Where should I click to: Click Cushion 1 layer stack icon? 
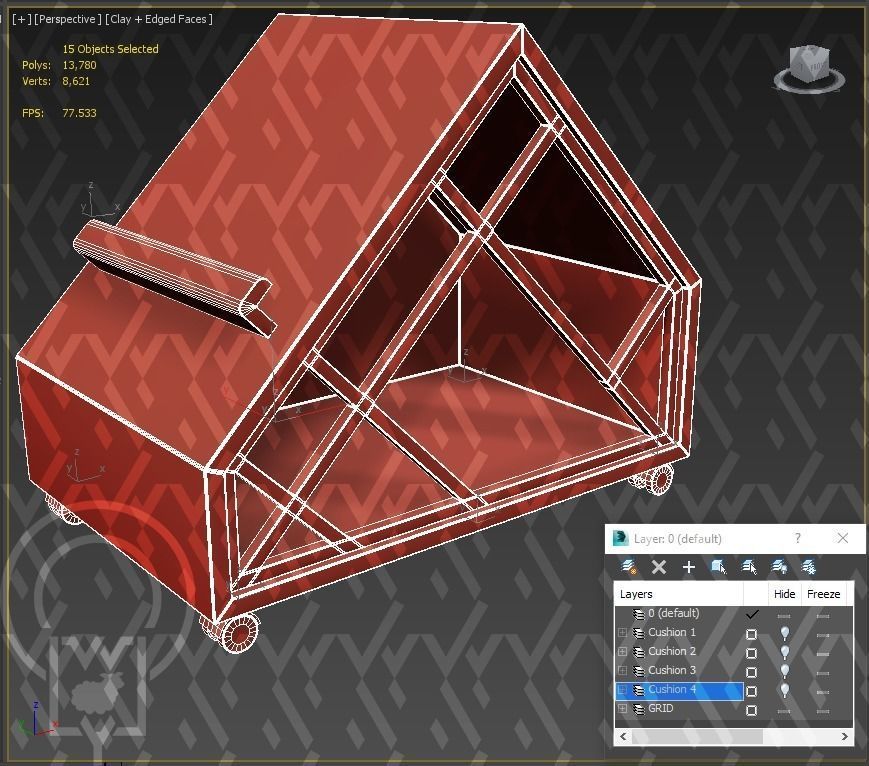pyautogui.click(x=638, y=632)
